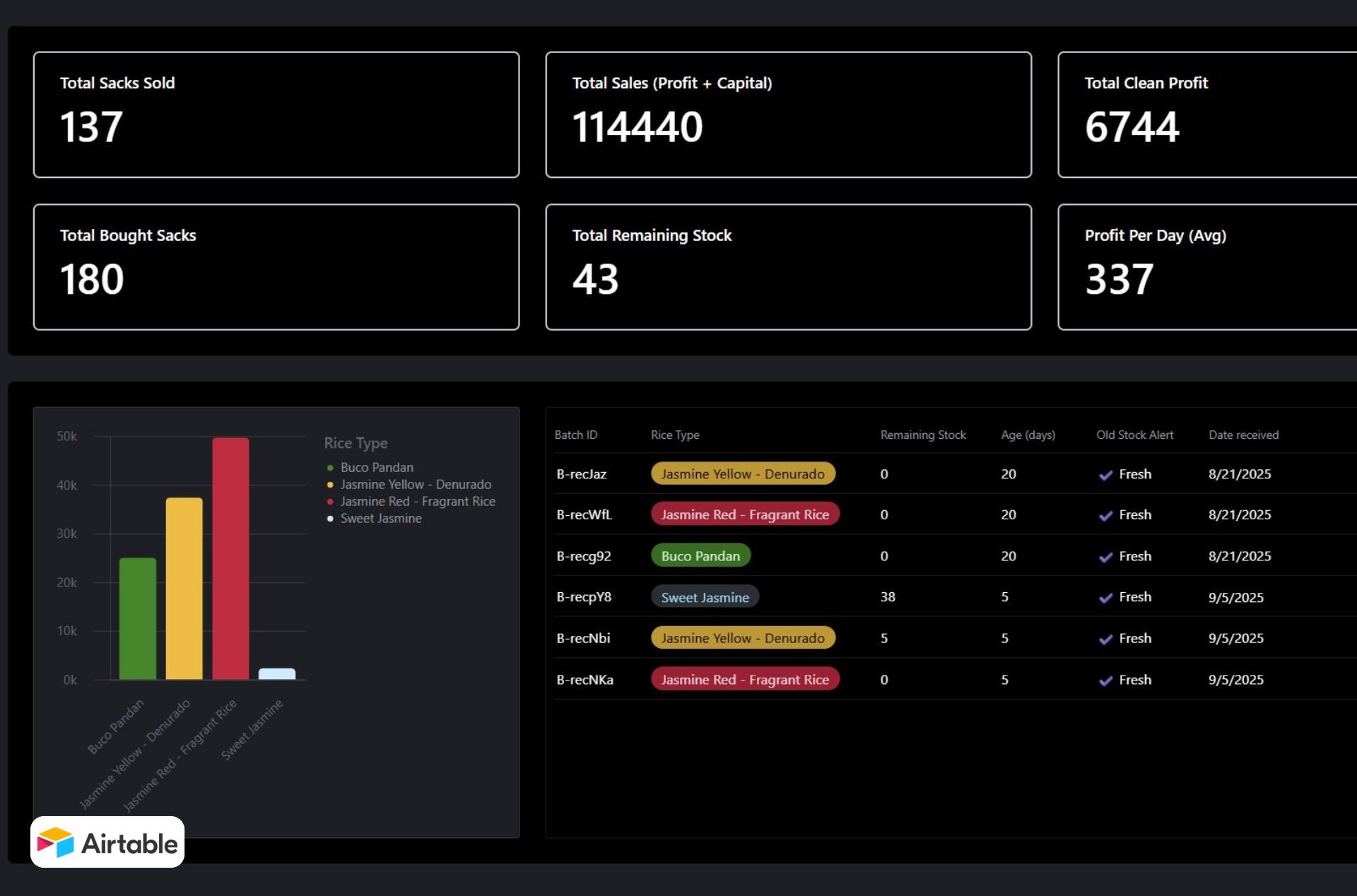Click green Buco Pandan legend dot
1357x896 pixels.
click(330, 468)
